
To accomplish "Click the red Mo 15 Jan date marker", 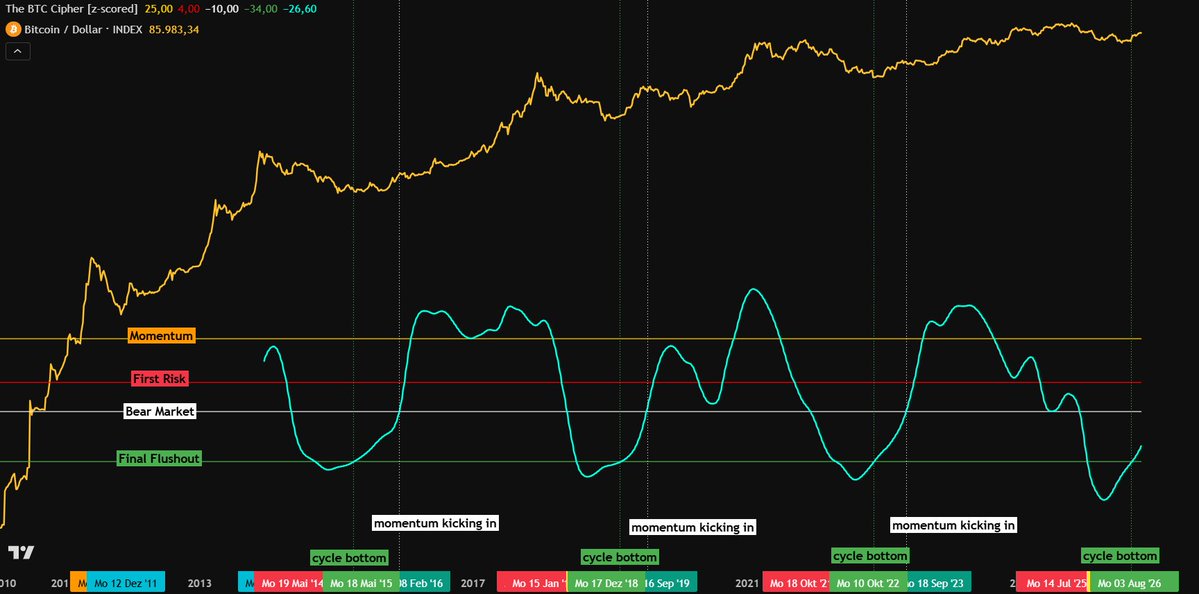I will pyautogui.click(x=531, y=583).
